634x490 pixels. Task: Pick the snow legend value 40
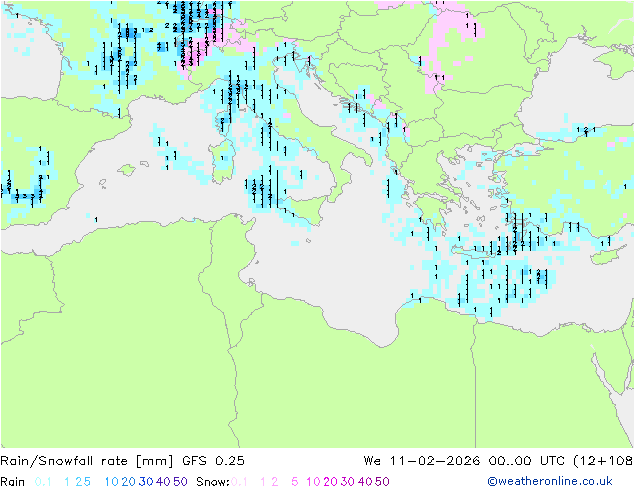365,482
